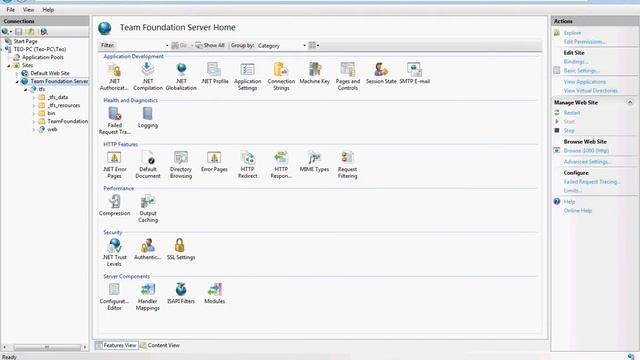Screen dimensions: 640x360
Task: Open Session State feature
Action: pyautogui.click(x=381, y=73)
